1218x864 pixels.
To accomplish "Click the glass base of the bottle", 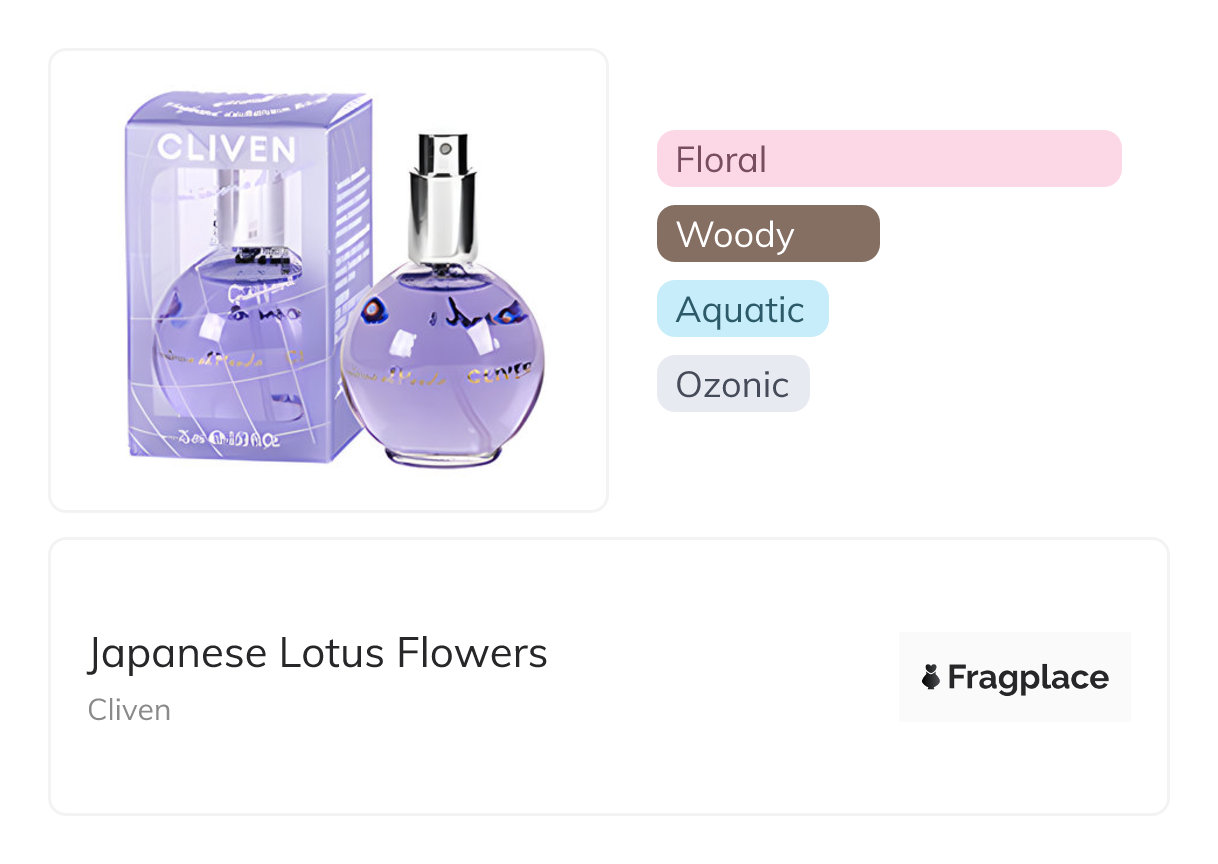I will 441,457.
